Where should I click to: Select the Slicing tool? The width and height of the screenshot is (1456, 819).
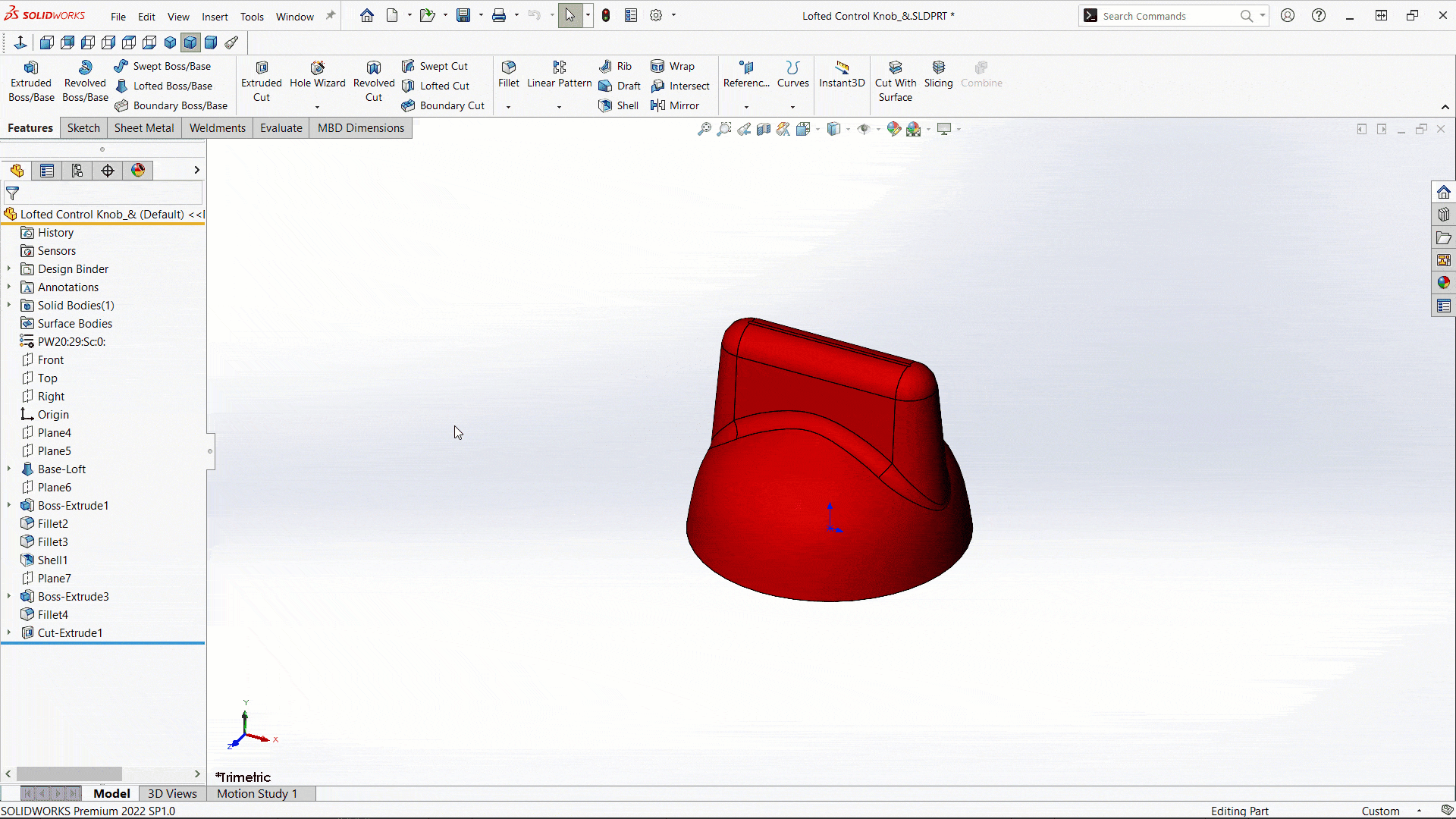939,74
